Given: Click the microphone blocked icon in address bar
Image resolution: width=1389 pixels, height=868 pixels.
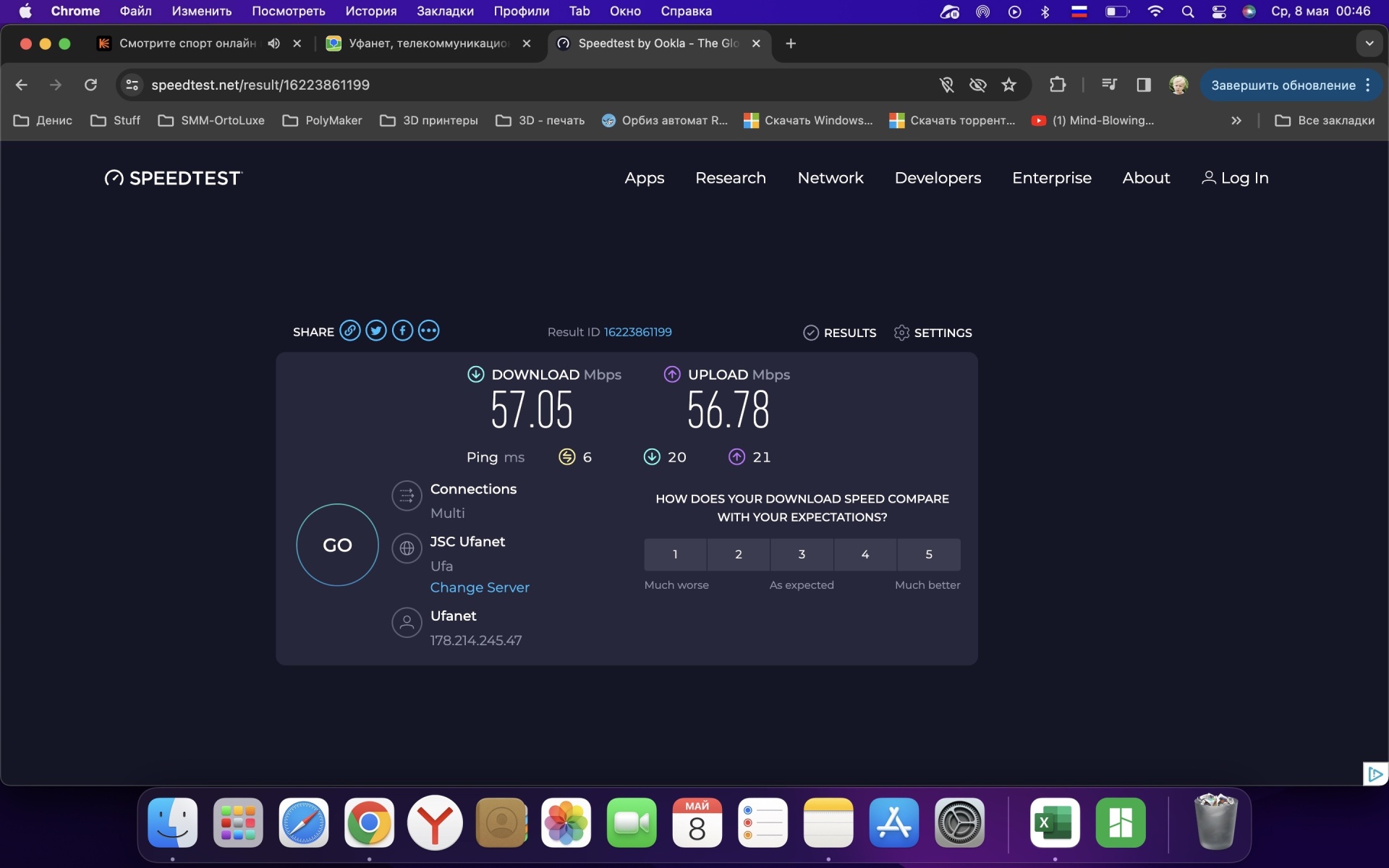Looking at the screenshot, I should point(946,85).
